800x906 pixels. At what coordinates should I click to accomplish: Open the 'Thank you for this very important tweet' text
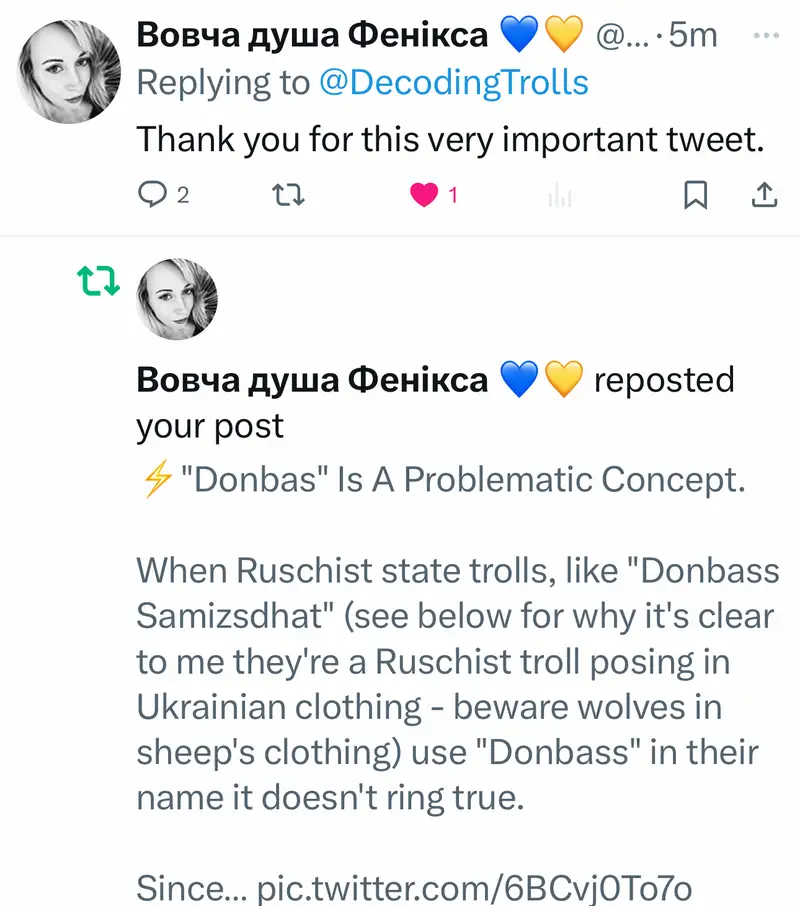[x=450, y=139]
